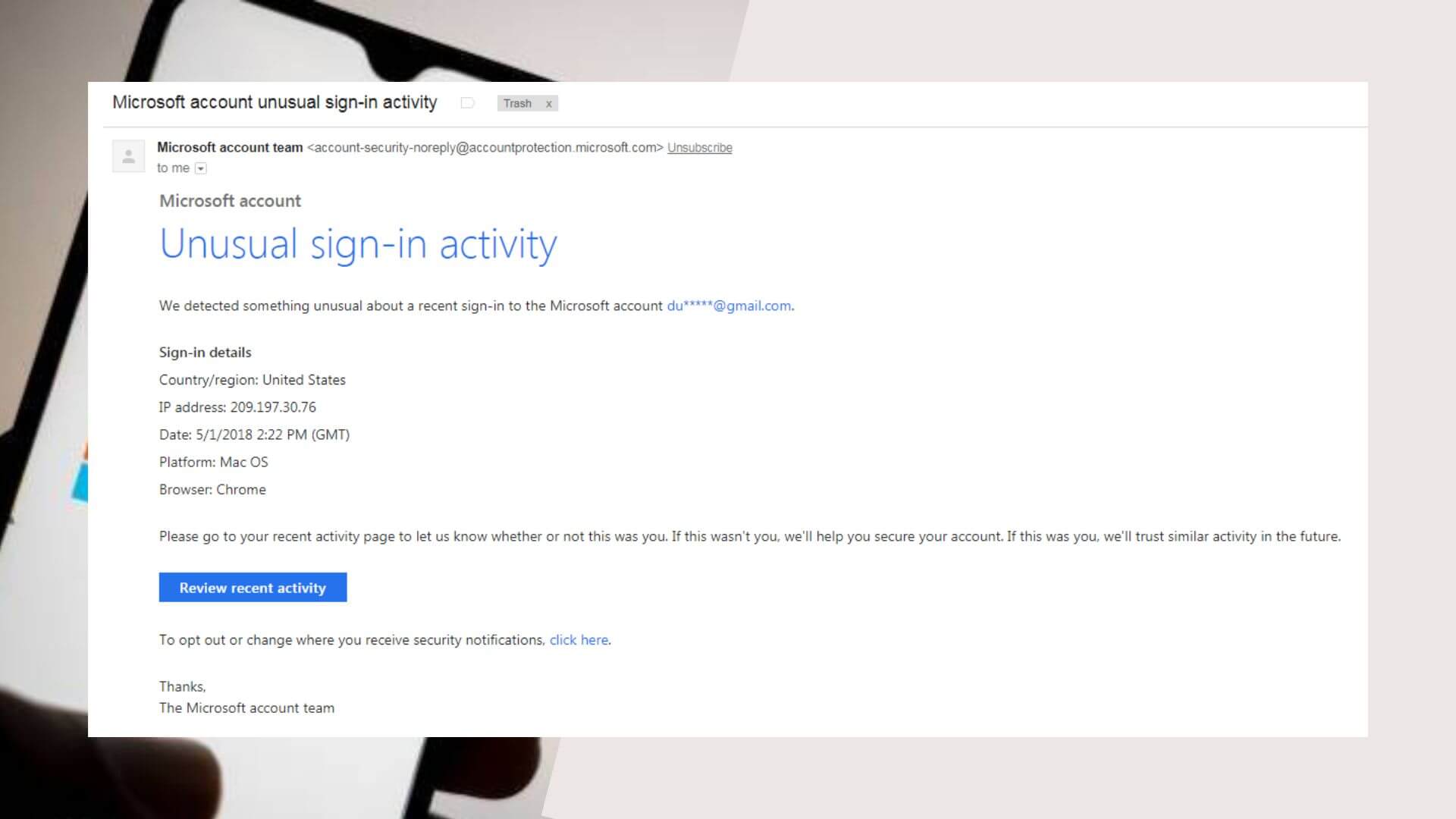Click 'Country/region: United States' line
The image size is (1456, 819).
click(252, 380)
